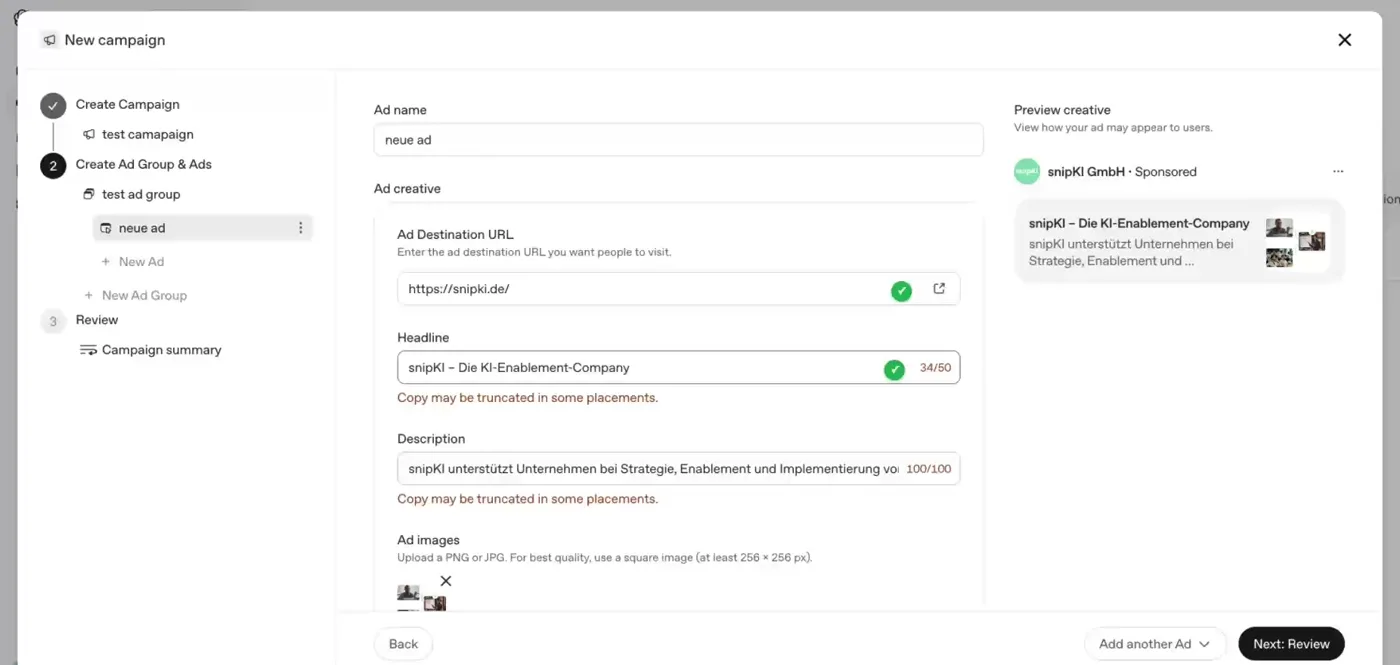Close the New campaign dialog

coord(1344,40)
